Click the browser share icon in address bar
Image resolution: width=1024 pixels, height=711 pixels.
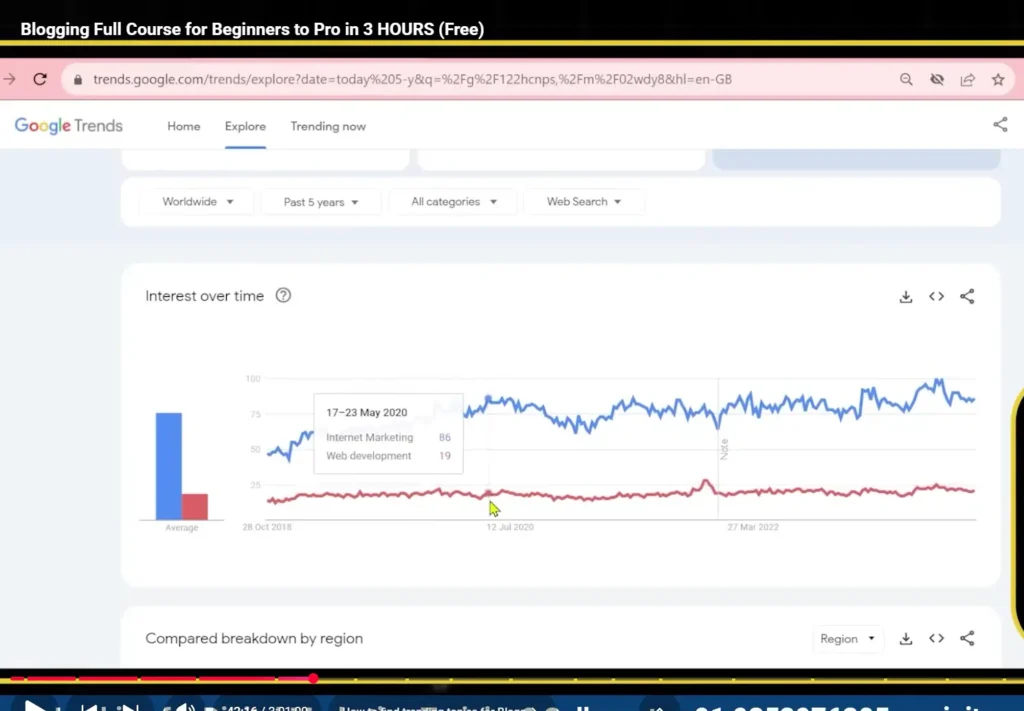pyautogui.click(x=967, y=79)
